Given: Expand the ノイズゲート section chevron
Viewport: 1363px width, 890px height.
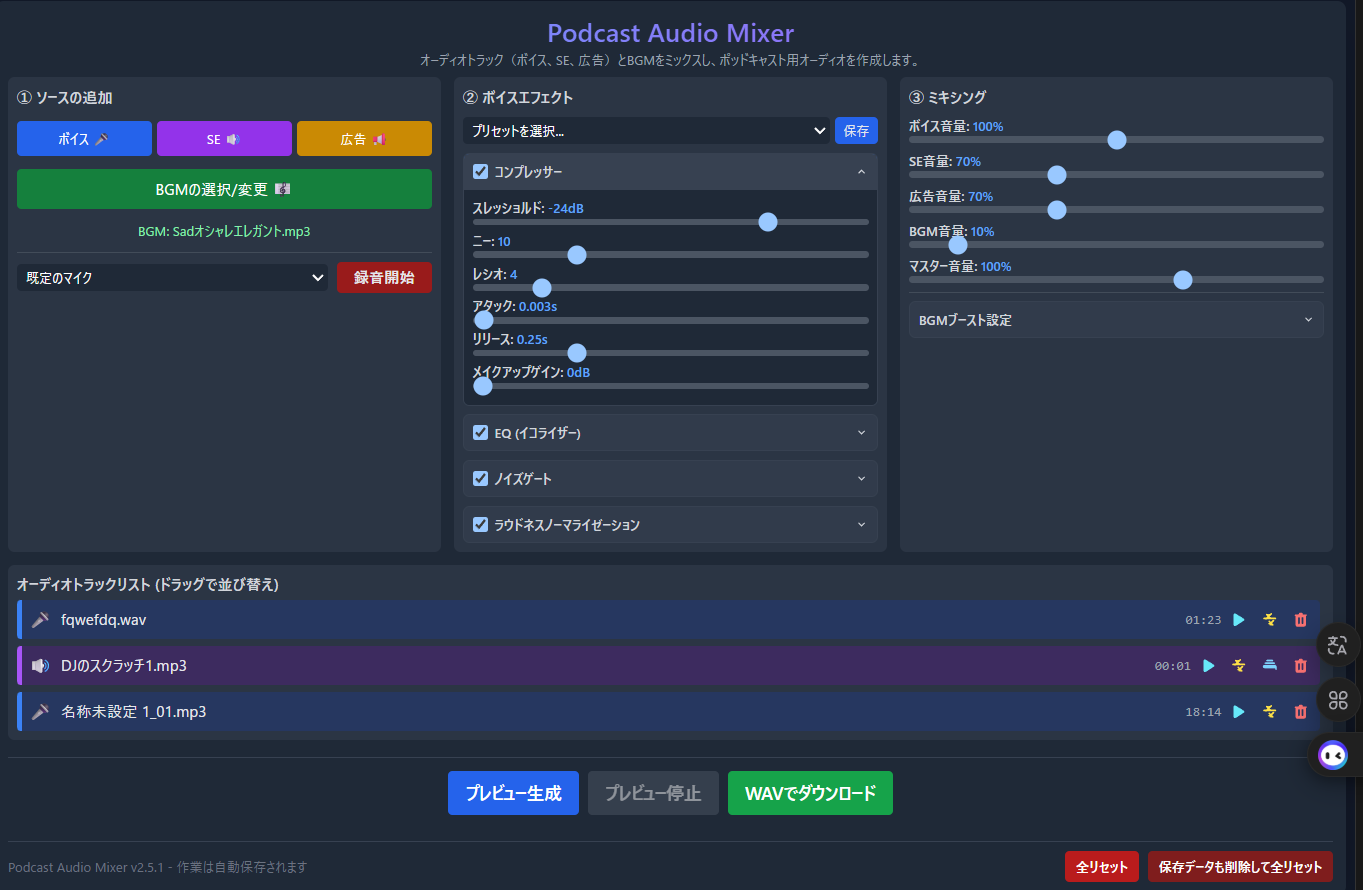Looking at the screenshot, I should (861, 479).
